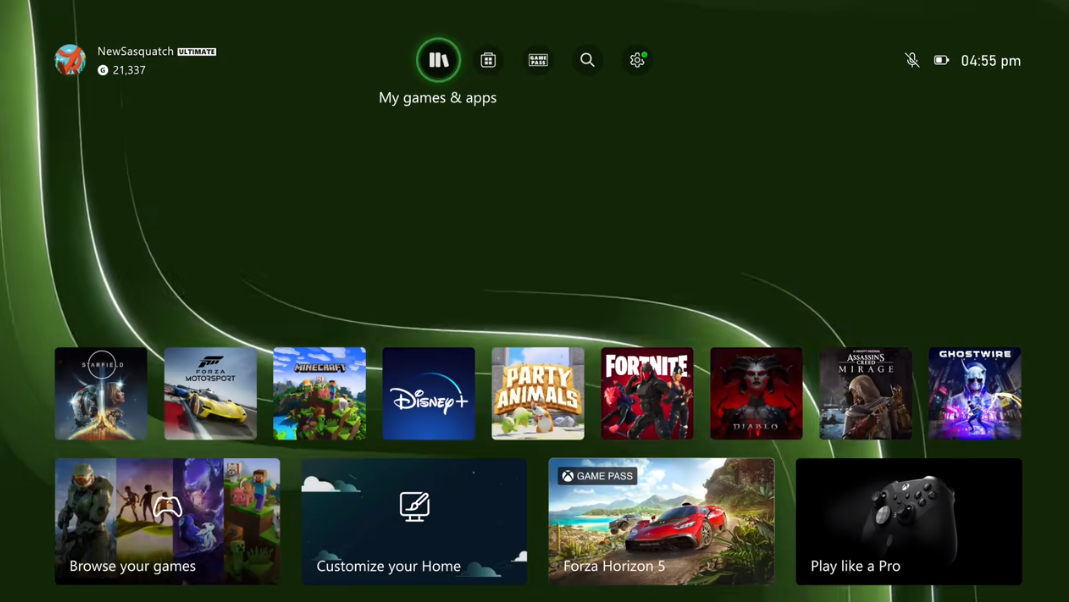Unmute the microphone icon
The height and width of the screenshot is (602, 1069).
click(912, 60)
